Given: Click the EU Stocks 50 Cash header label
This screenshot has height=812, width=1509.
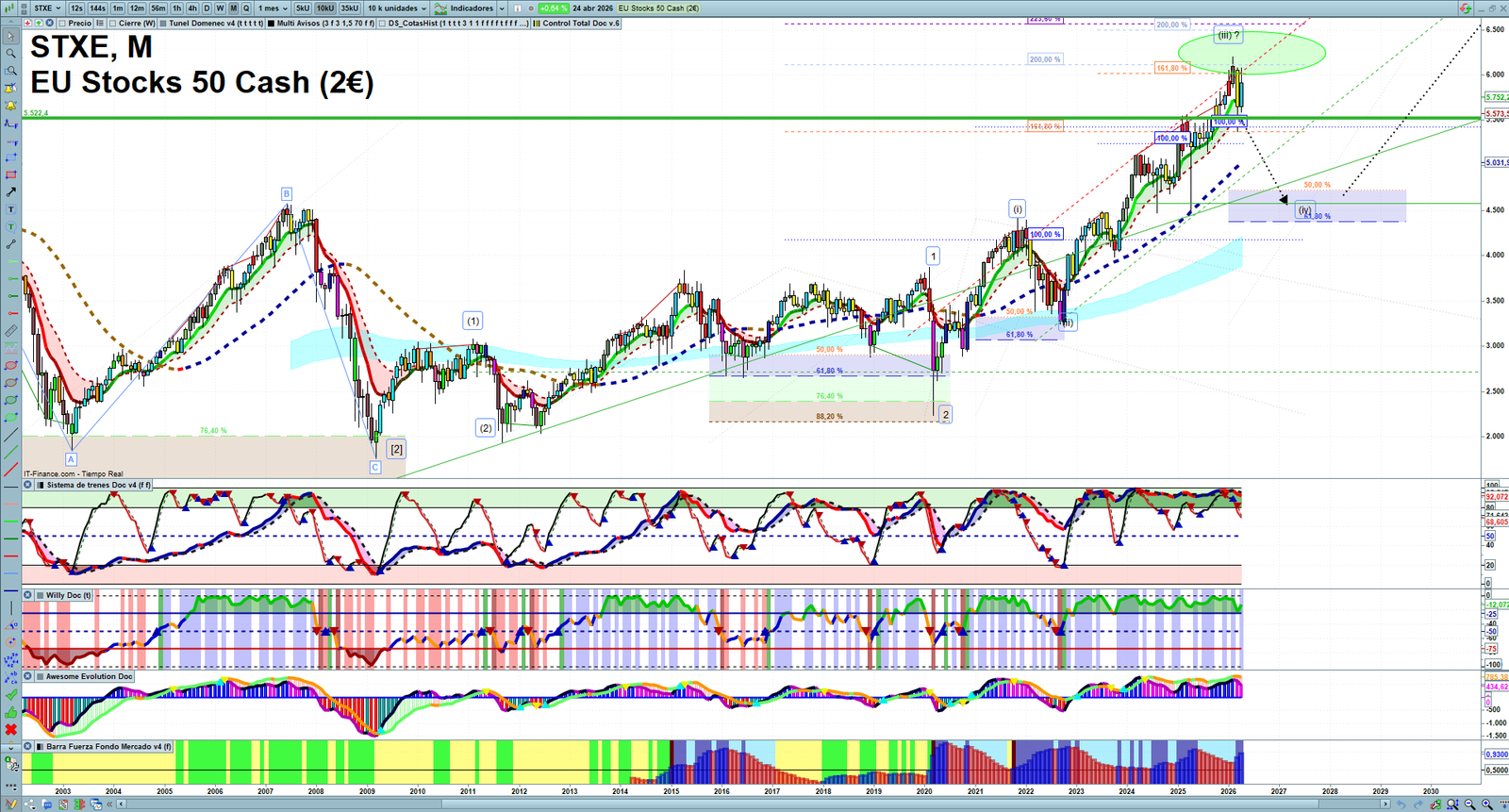Looking at the screenshot, I should pos(658,8).
